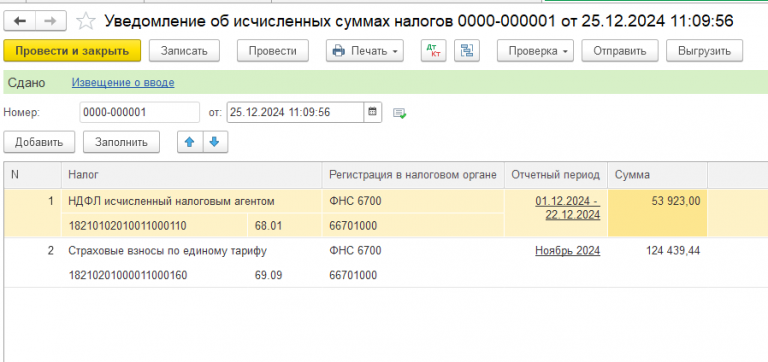Click the Заполнить button

click(121, 143)
